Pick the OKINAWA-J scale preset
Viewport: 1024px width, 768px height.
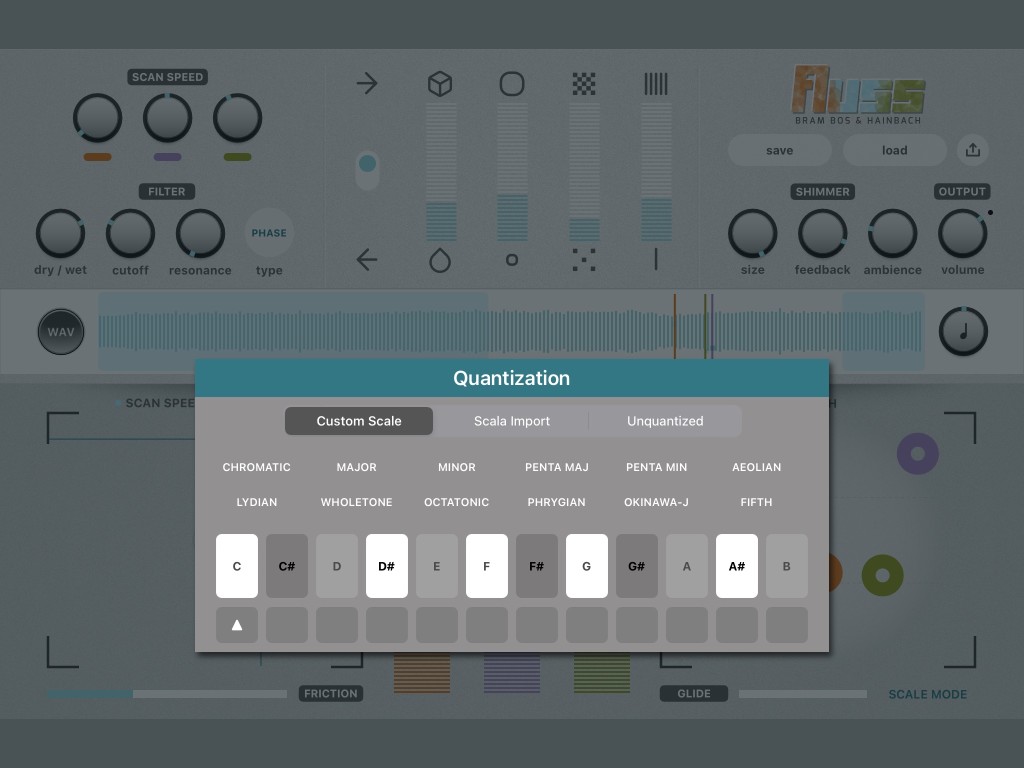656,502
